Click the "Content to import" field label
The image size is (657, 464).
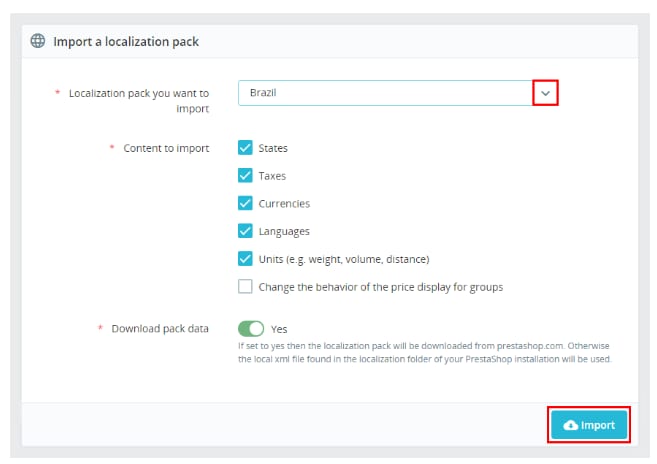click(x=166, y=148)
